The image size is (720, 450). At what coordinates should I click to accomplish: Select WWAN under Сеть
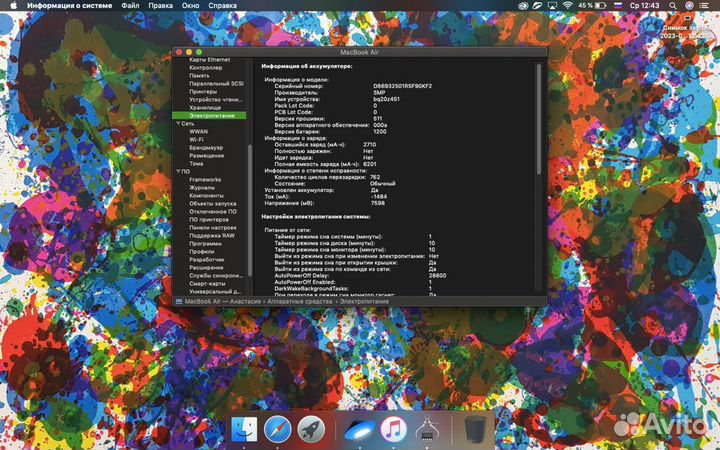pyautogui.click(x=198, y=132)
